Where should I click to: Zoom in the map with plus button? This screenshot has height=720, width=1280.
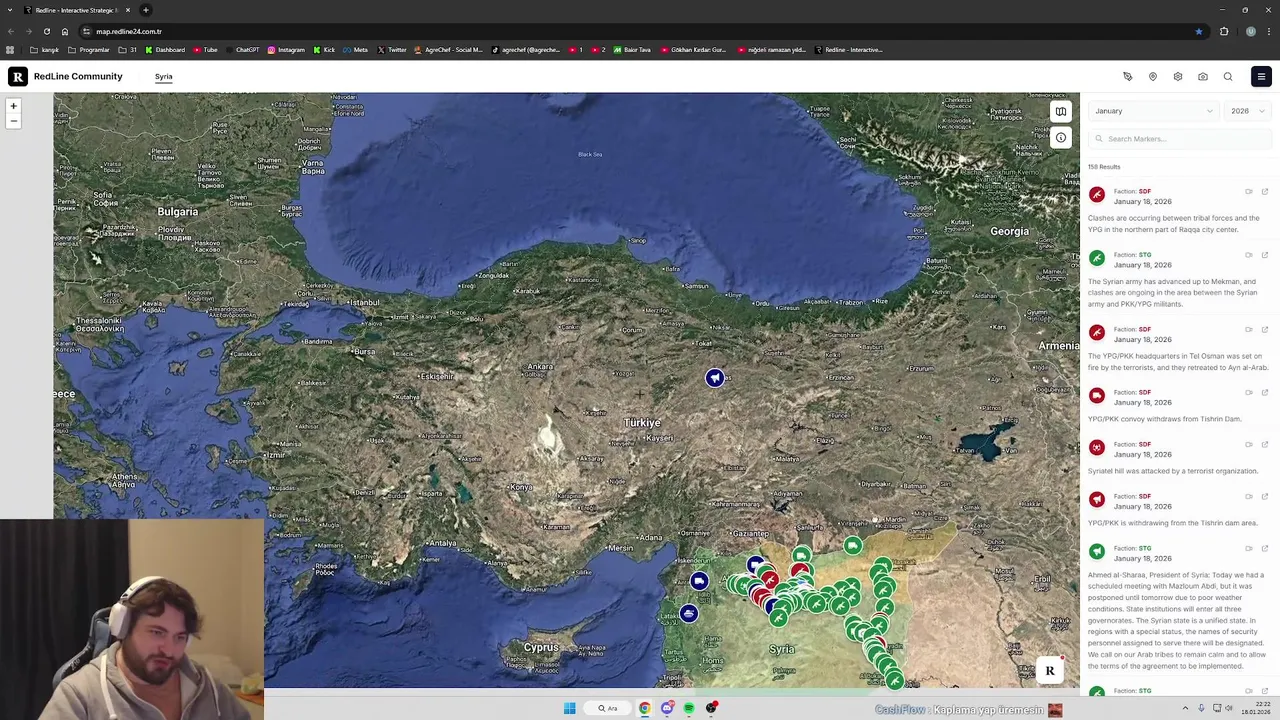pos(13,105)
